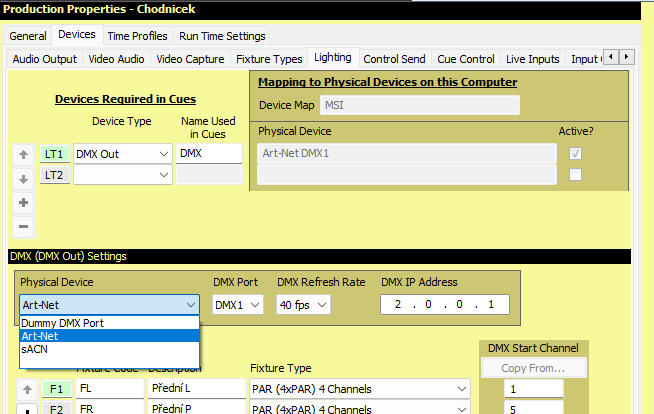Click the move-down arrow beside LT2

pyautogui.click(x=24, y=178)
